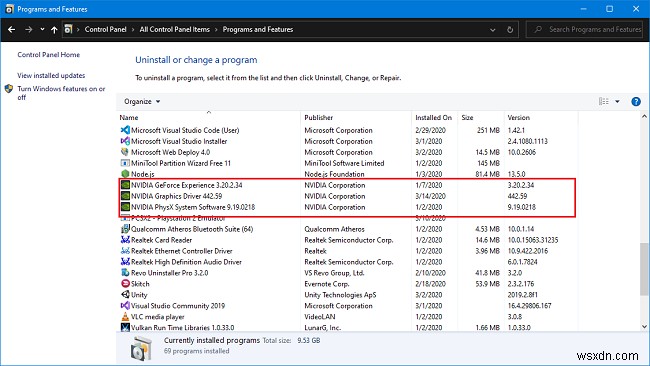Click publisher cell MiniTool Software Limited

coord(344,163)
